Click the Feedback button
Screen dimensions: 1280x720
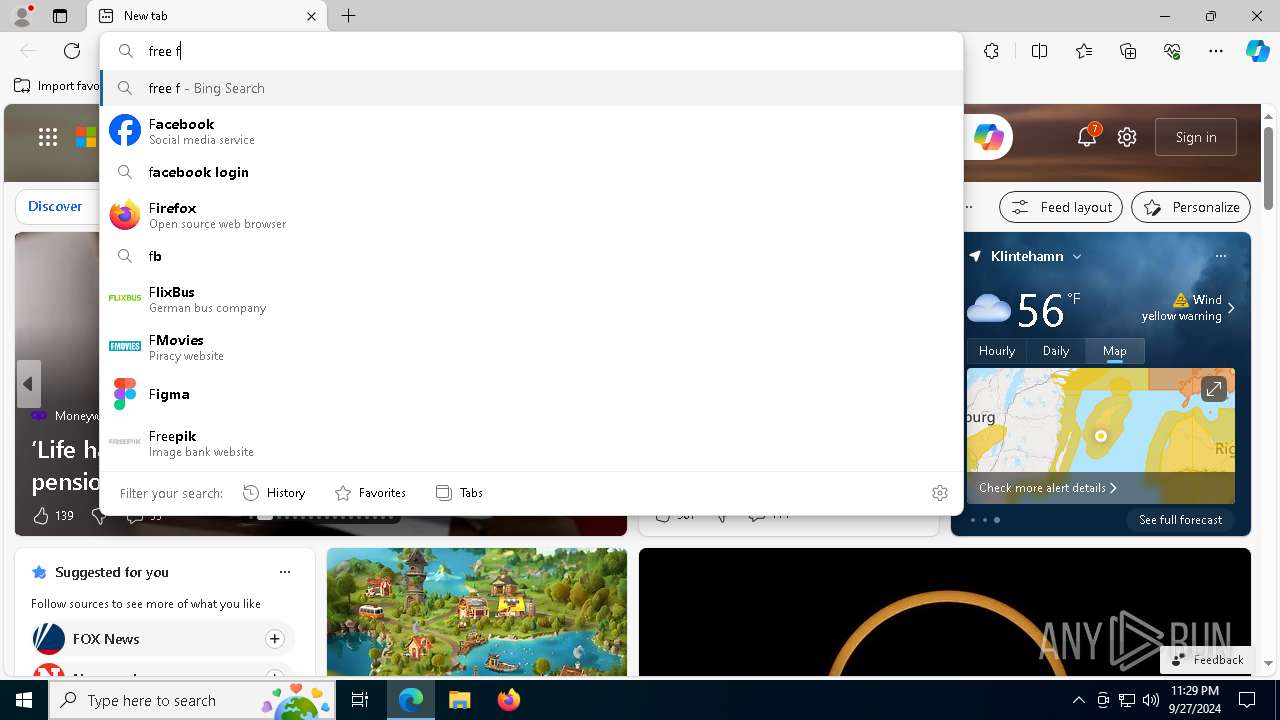[x=1208, y=659]
